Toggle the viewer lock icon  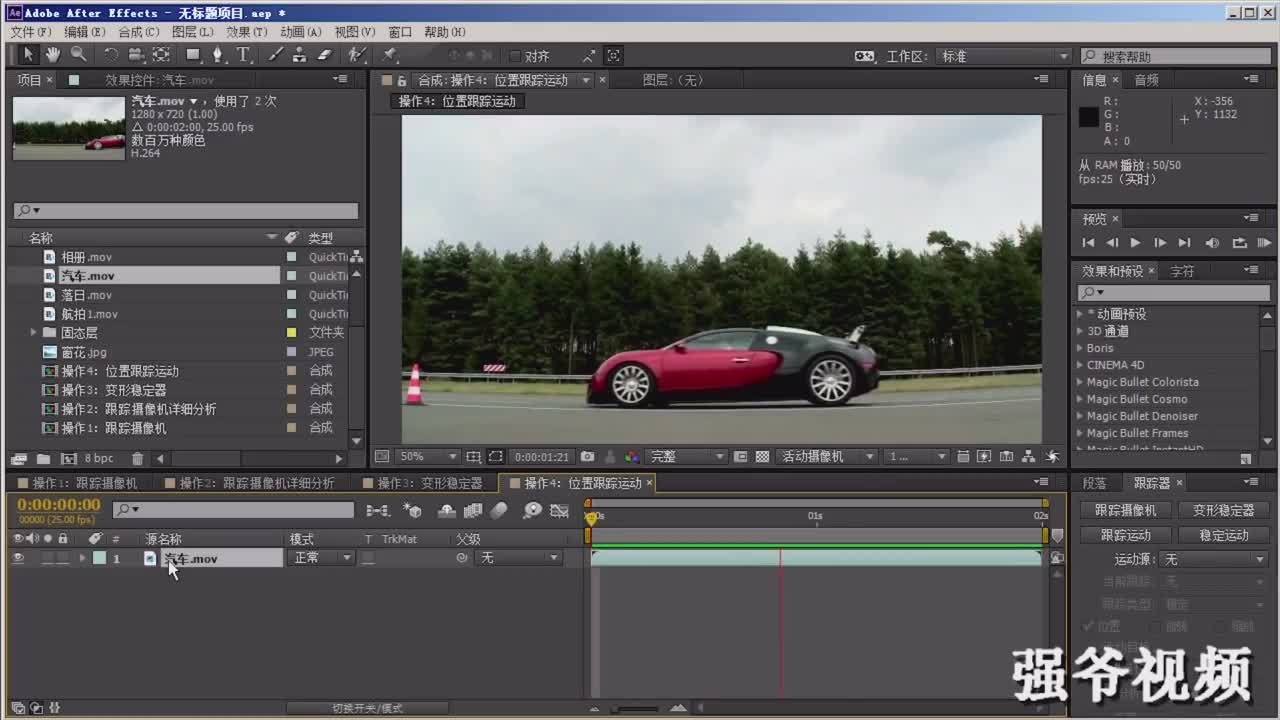point(401,80)
